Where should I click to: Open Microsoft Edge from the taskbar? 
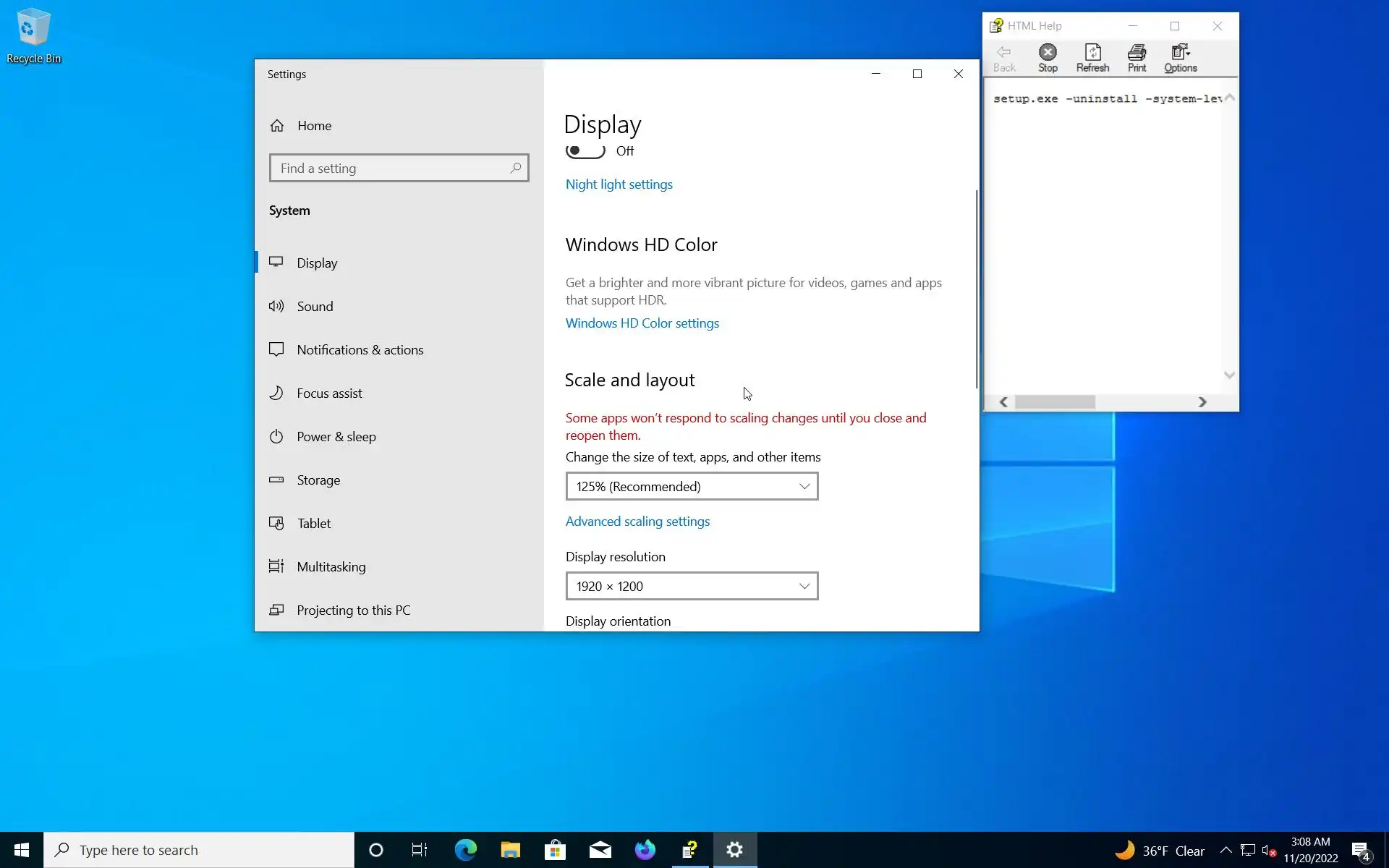465,850
